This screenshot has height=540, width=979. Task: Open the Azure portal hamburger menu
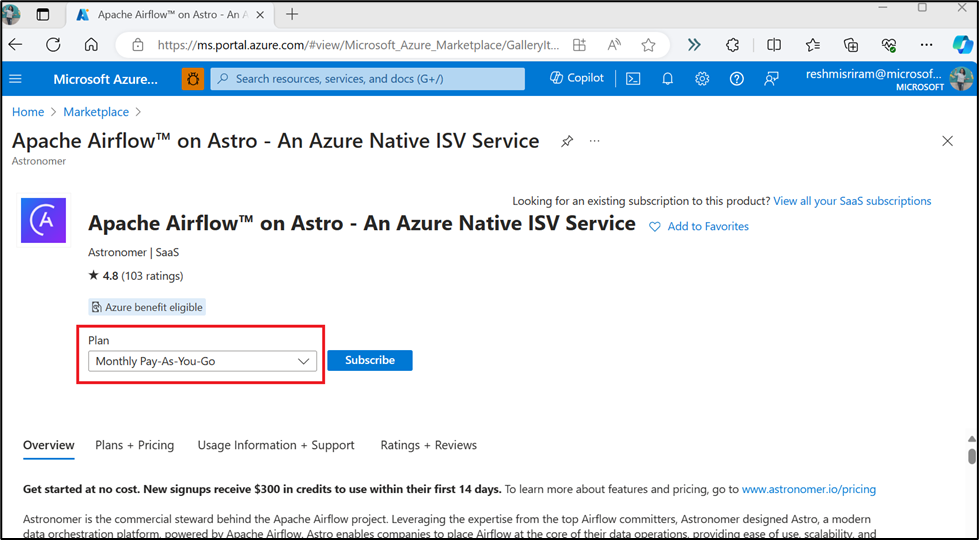pyautogui.click(x=16, y=79)
